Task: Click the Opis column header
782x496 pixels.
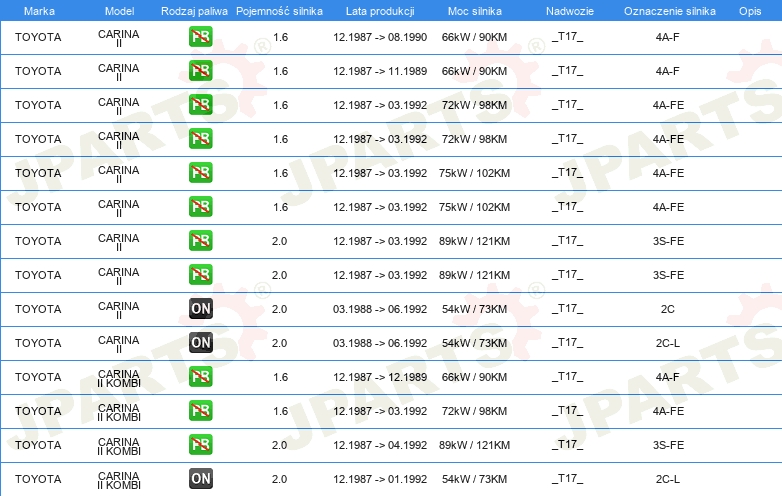Action: [749, 10]
